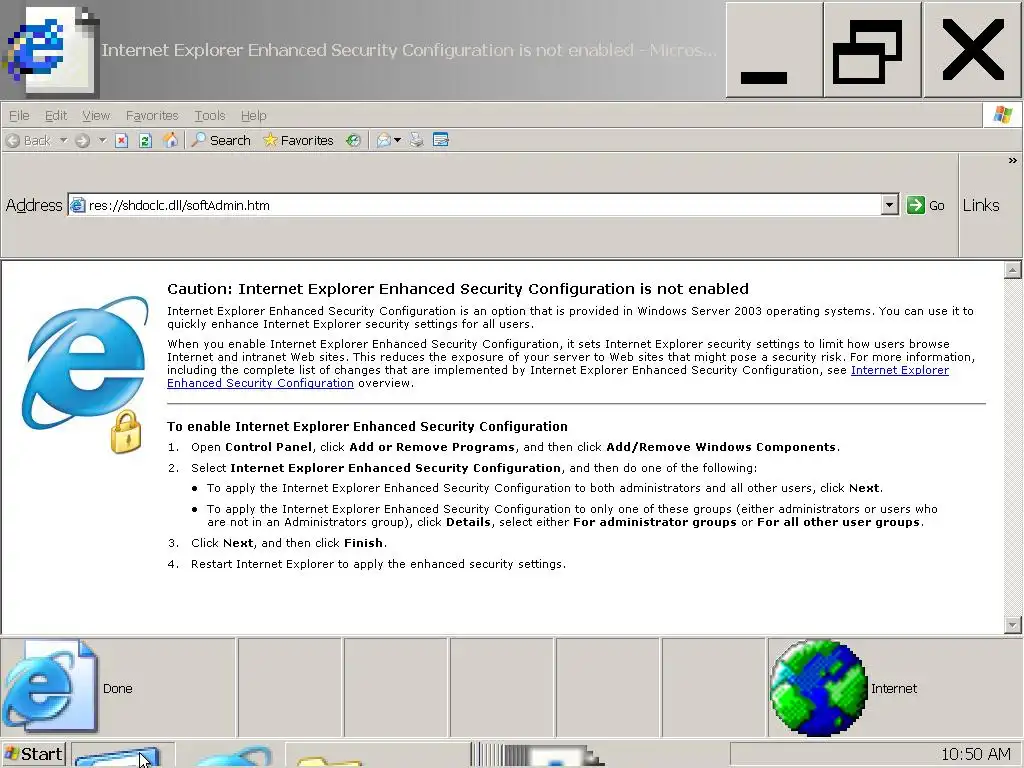Go back using the Back arrow icon
Image resolution: width=1024 pixels, height=768 pixels.
12,140
